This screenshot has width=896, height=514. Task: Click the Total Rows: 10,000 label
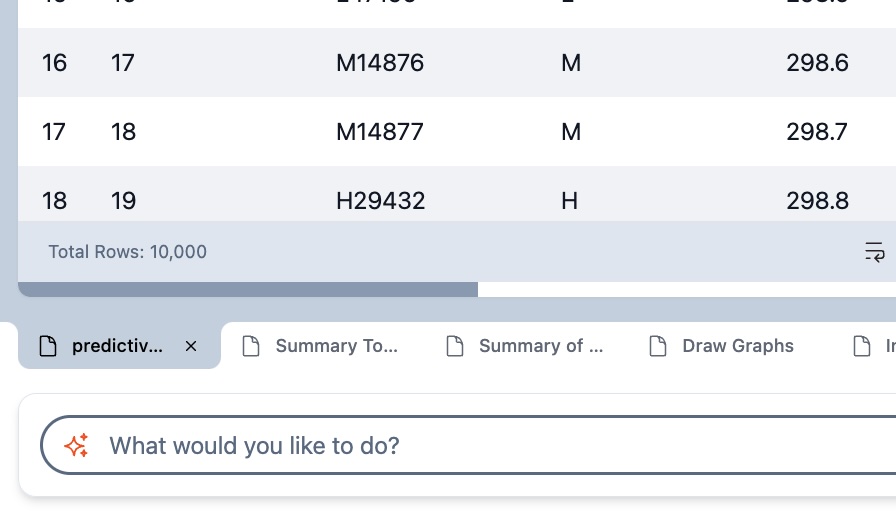[128, 252]
